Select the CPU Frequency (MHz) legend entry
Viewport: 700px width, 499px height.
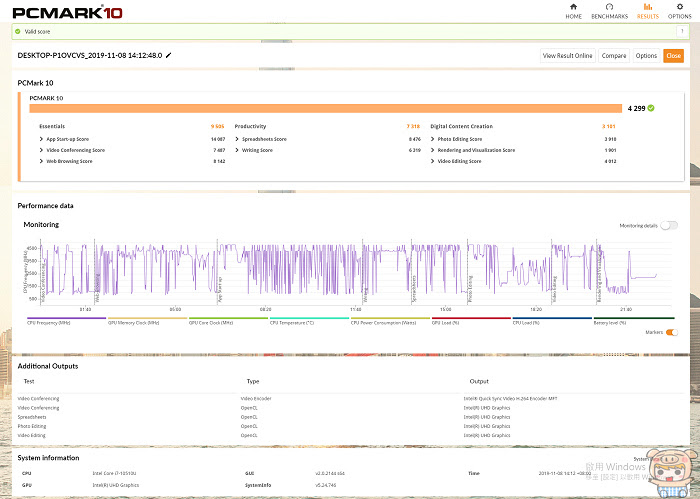(66, 321)
